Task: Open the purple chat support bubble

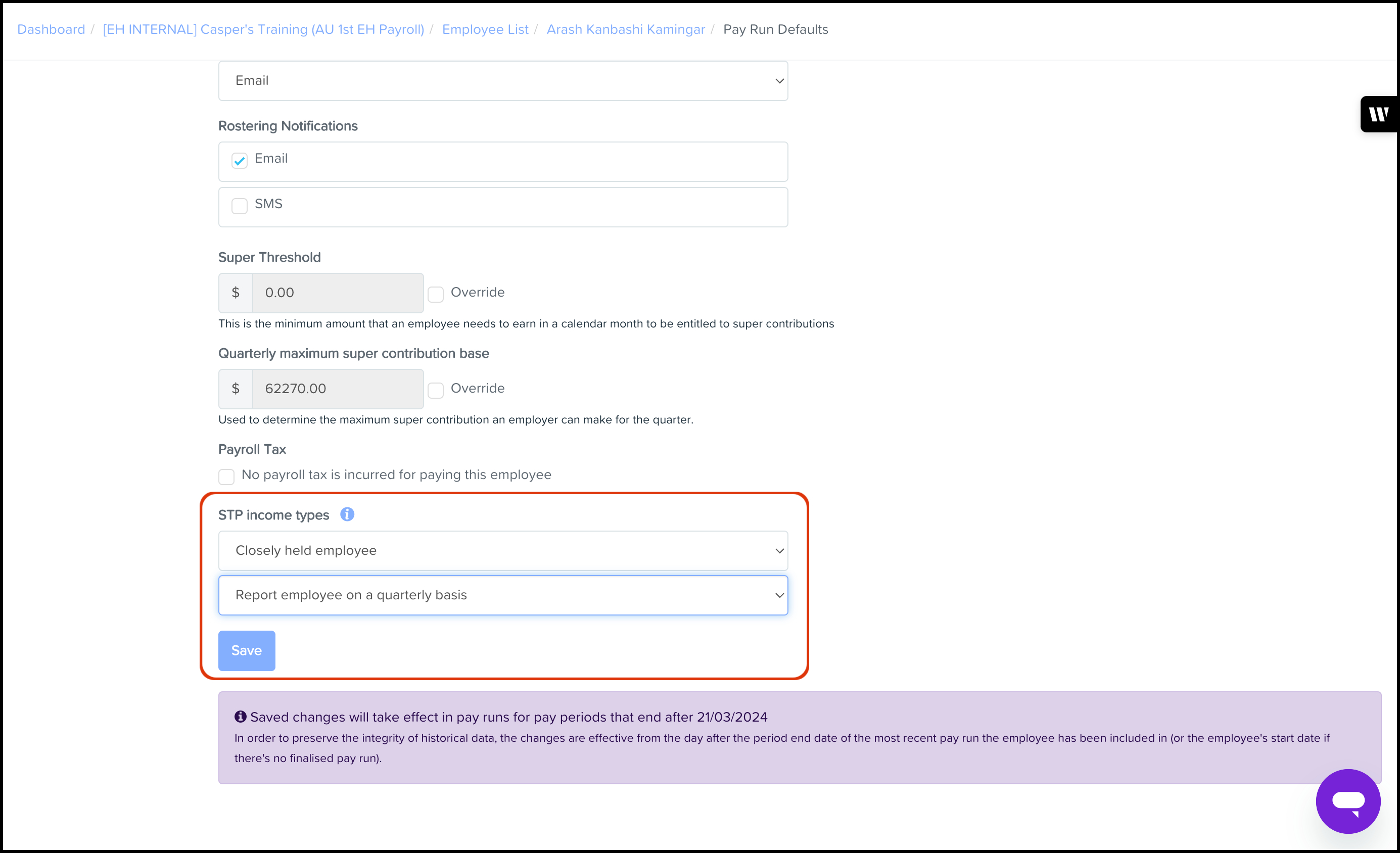Action: (1348, 801)
